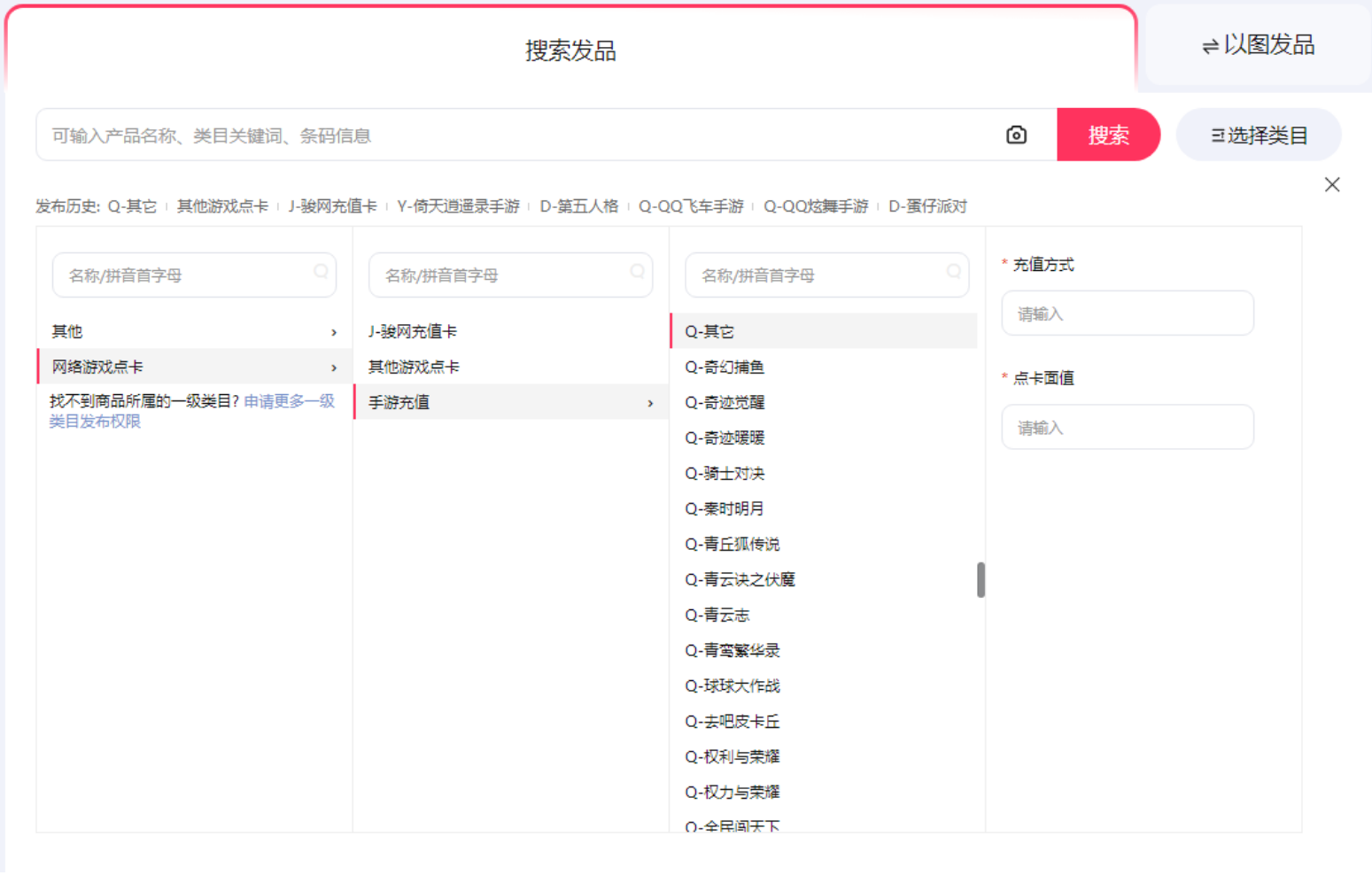Click search icon in second category filter
The height and width of the screenshot is (875, 1372).
[x=637, y=272]
